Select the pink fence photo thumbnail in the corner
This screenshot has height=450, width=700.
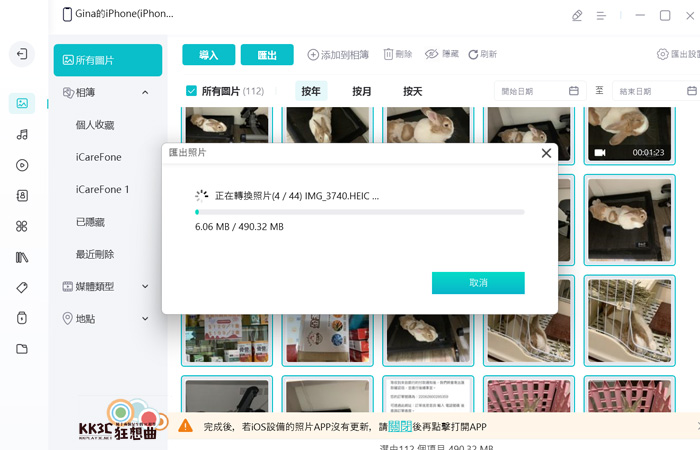[x=629, y=394]
